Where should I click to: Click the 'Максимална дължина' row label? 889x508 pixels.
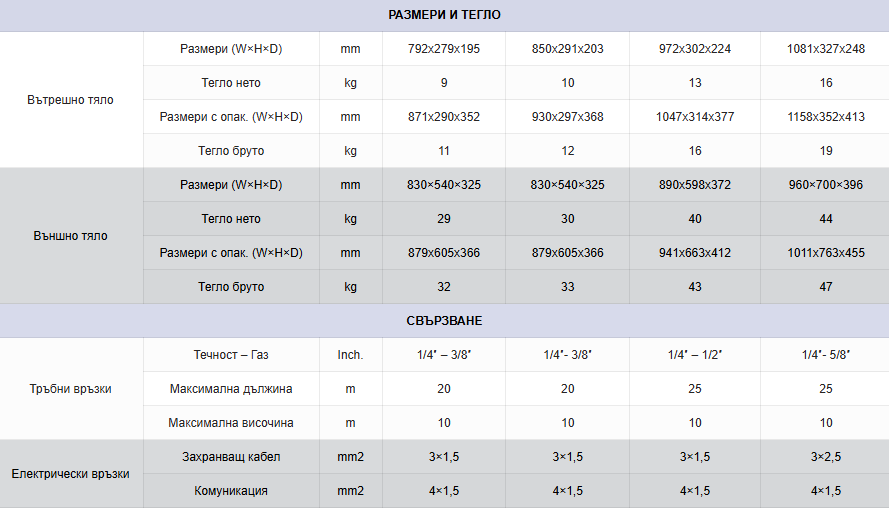[x=231, y=389]
